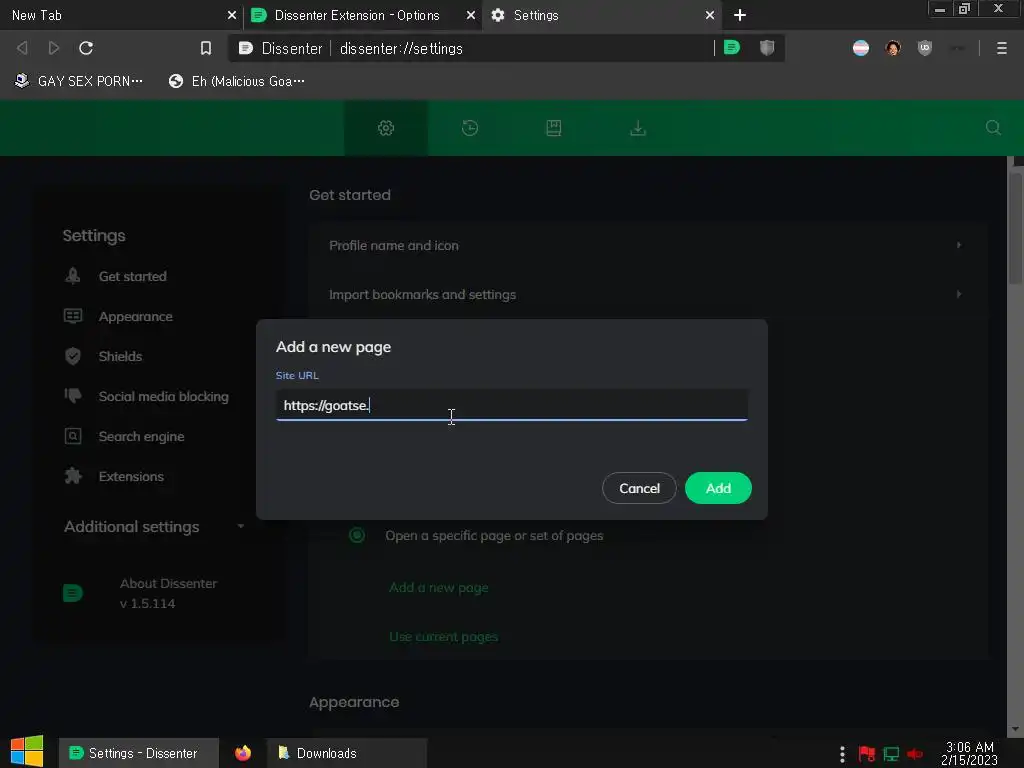Open Bookmarks from green toolbar
The height and width of the screenshot is (768, 1024).
(554, 128)
